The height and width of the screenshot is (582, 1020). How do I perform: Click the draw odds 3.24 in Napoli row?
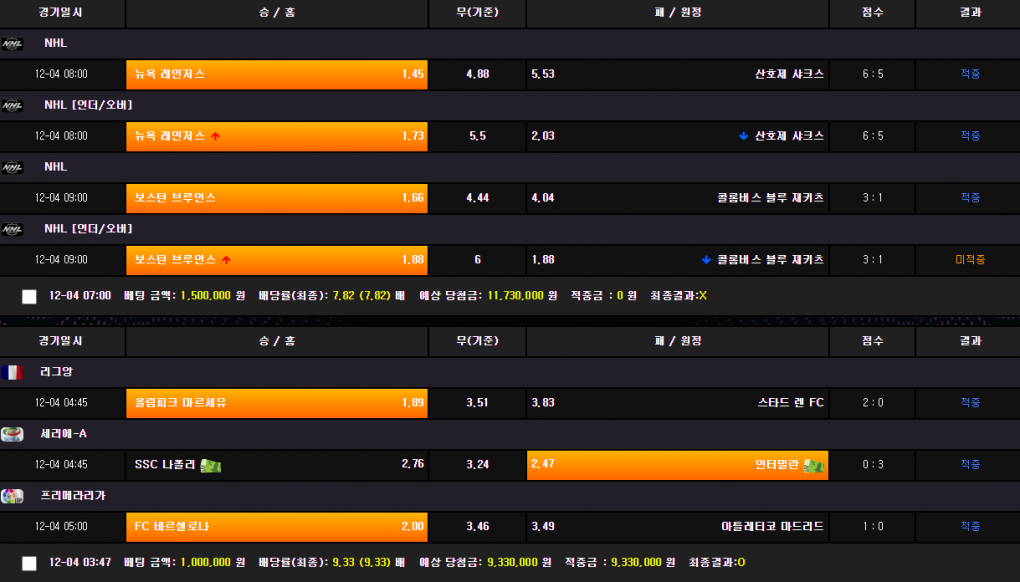coord(477,465)
